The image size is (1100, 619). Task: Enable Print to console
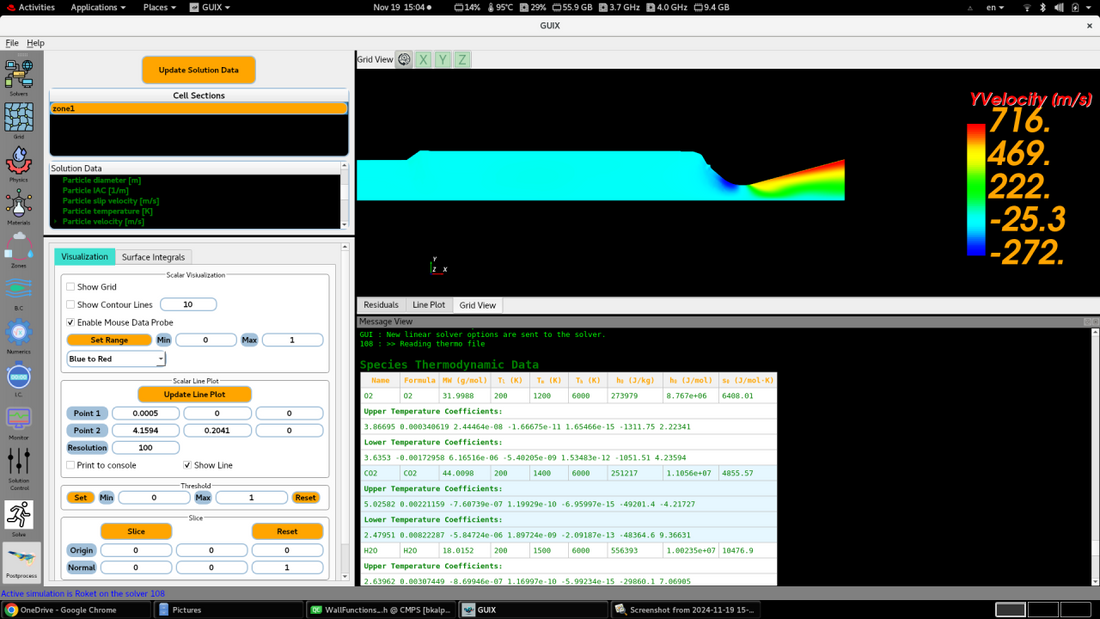(70, 465)
